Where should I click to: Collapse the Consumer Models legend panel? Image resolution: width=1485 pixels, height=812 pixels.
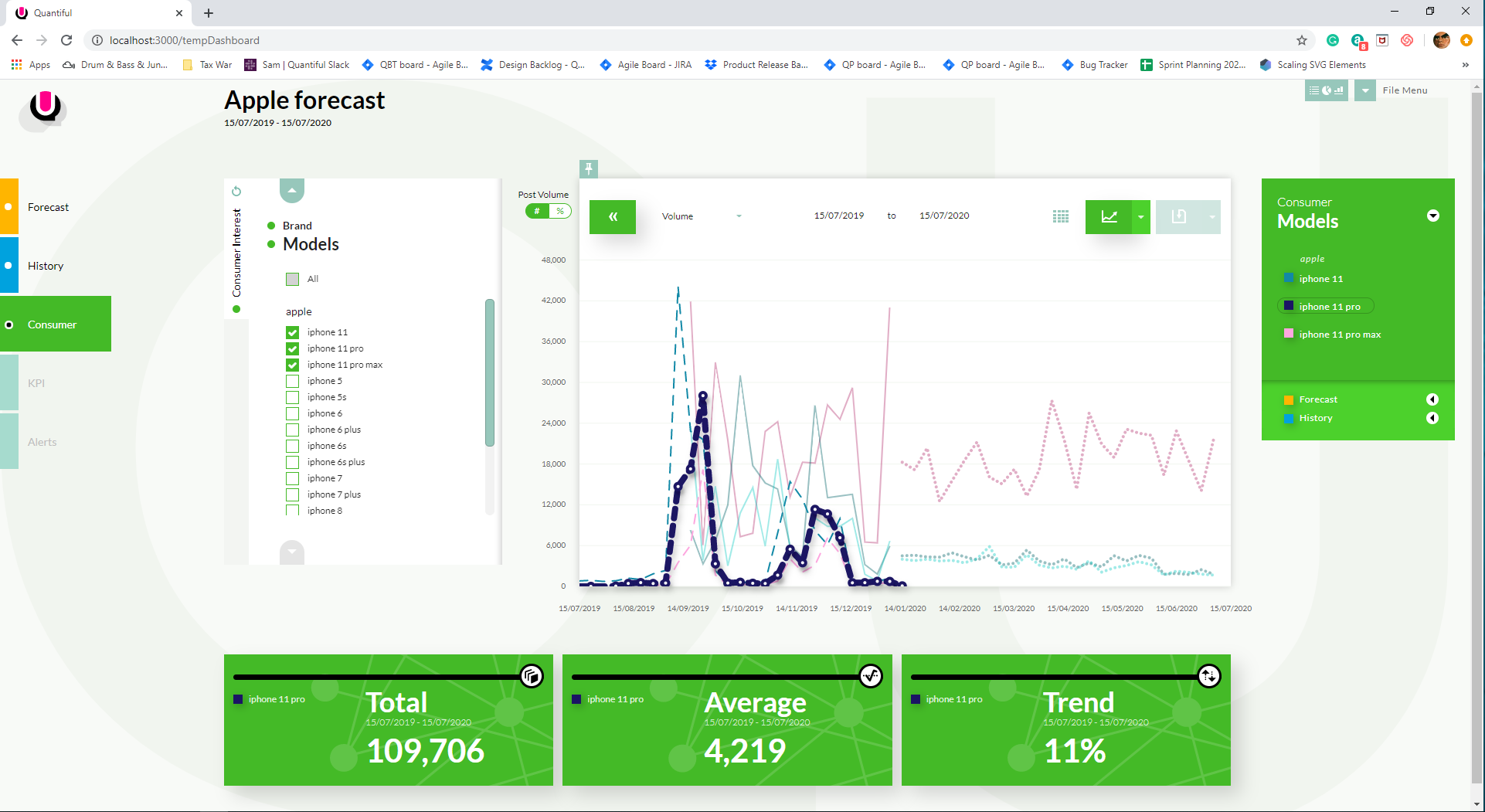(x=1432, y=216)
